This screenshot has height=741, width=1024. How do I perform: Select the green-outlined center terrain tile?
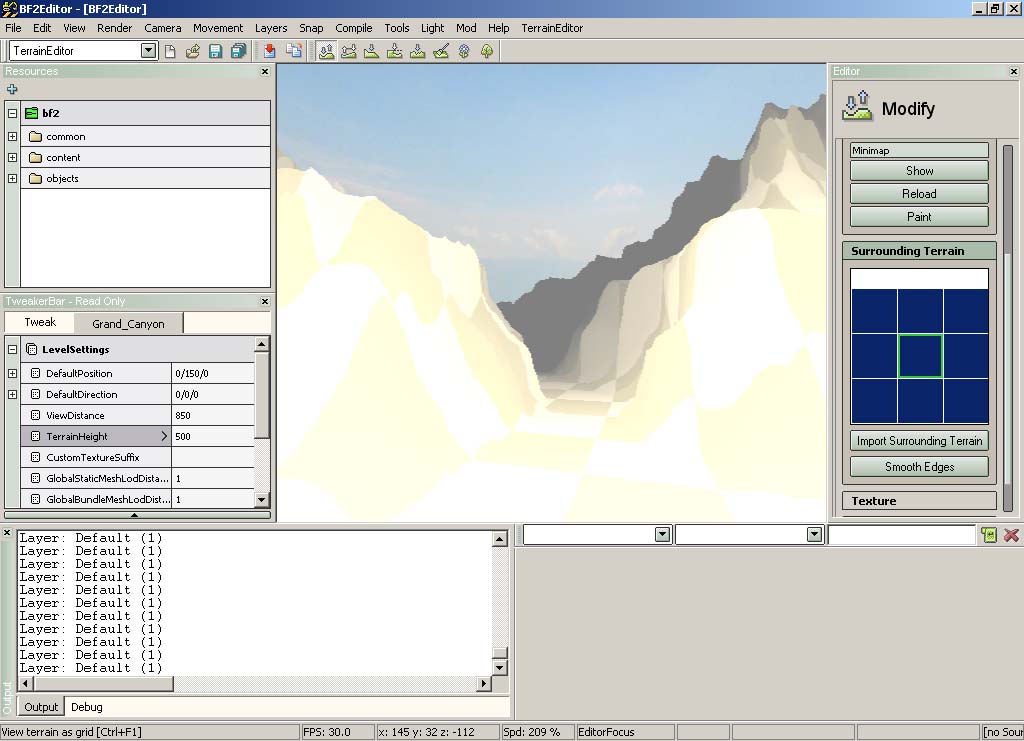(920, 356)
